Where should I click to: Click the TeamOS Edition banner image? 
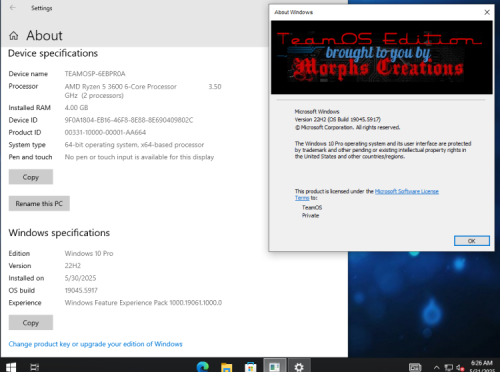(x=382, y=57)
